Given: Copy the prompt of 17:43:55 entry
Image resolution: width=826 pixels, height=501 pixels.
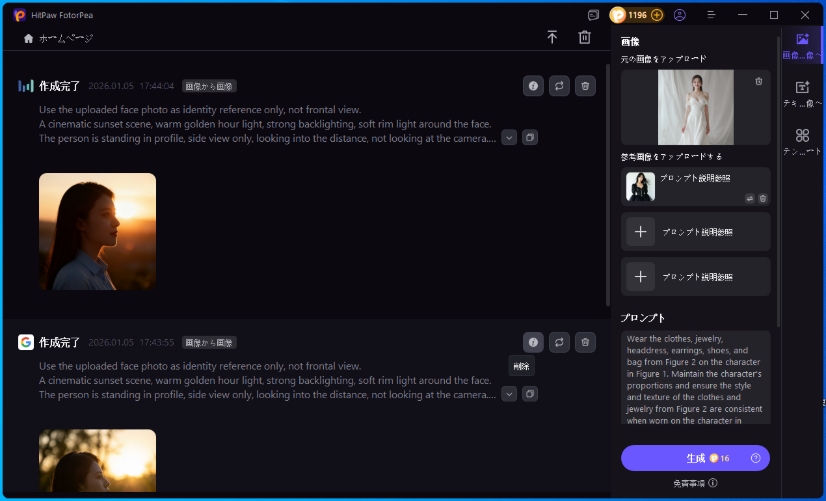Looking at the screenshot, I should tap(530, 394).
